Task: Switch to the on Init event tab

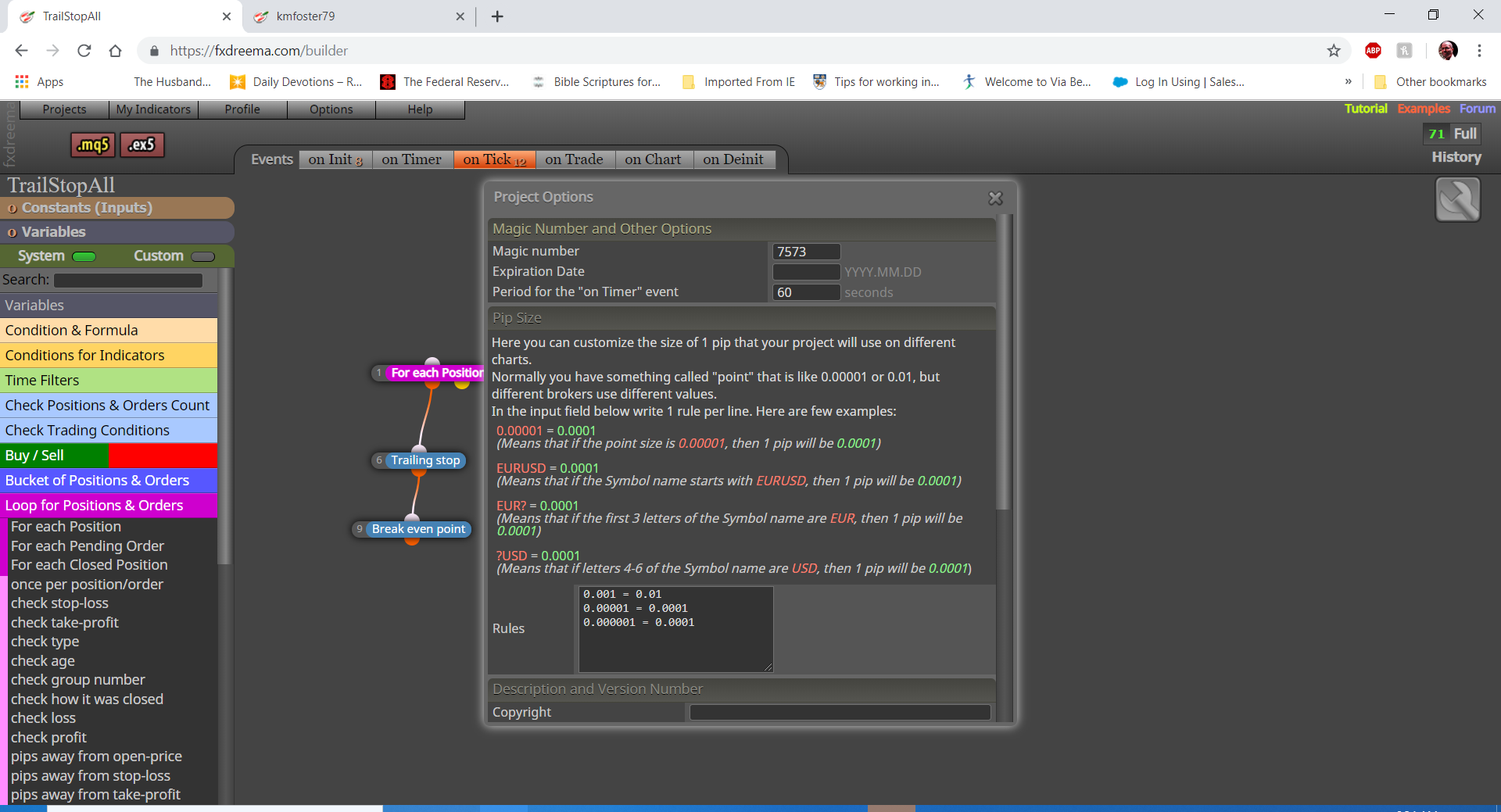Action: [x=335, y=159]
